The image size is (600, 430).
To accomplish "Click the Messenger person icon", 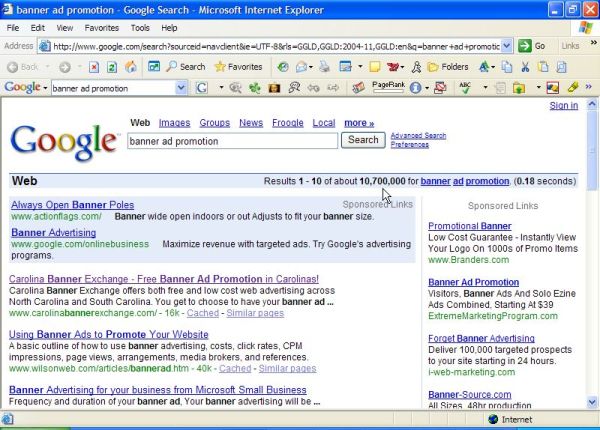I will pos(416,67).
